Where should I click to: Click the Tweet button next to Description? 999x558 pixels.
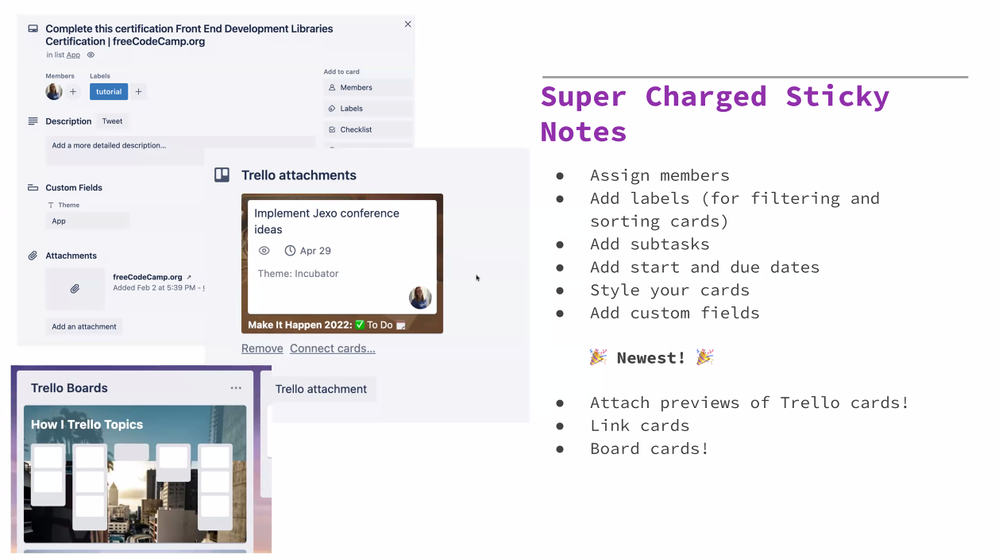pyautogui.click(x=112, y=121)
